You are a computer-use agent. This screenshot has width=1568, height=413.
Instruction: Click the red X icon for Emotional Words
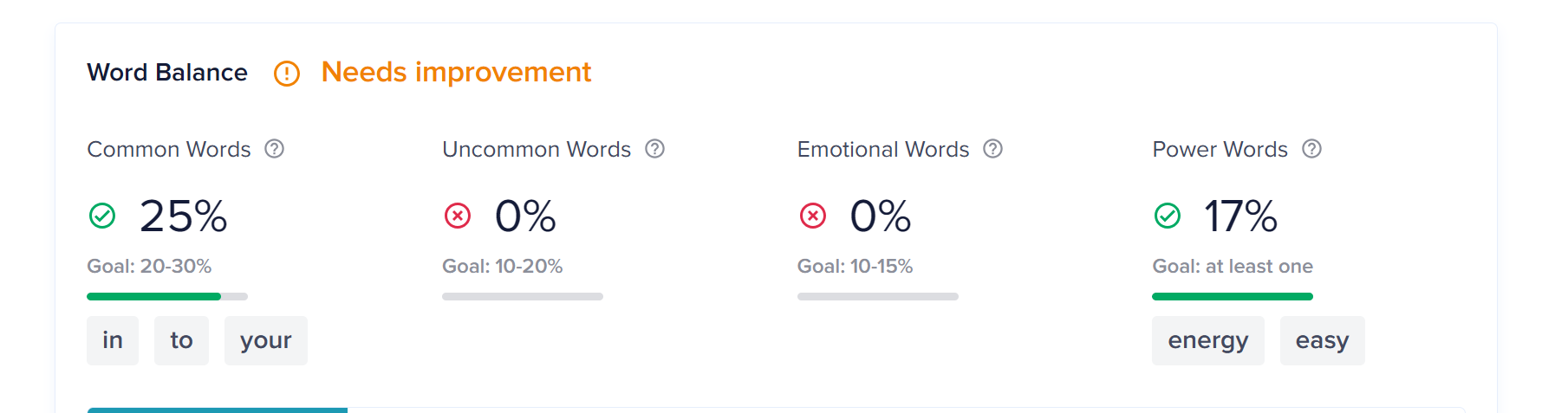pyautogui.click(x=813, y=216)
